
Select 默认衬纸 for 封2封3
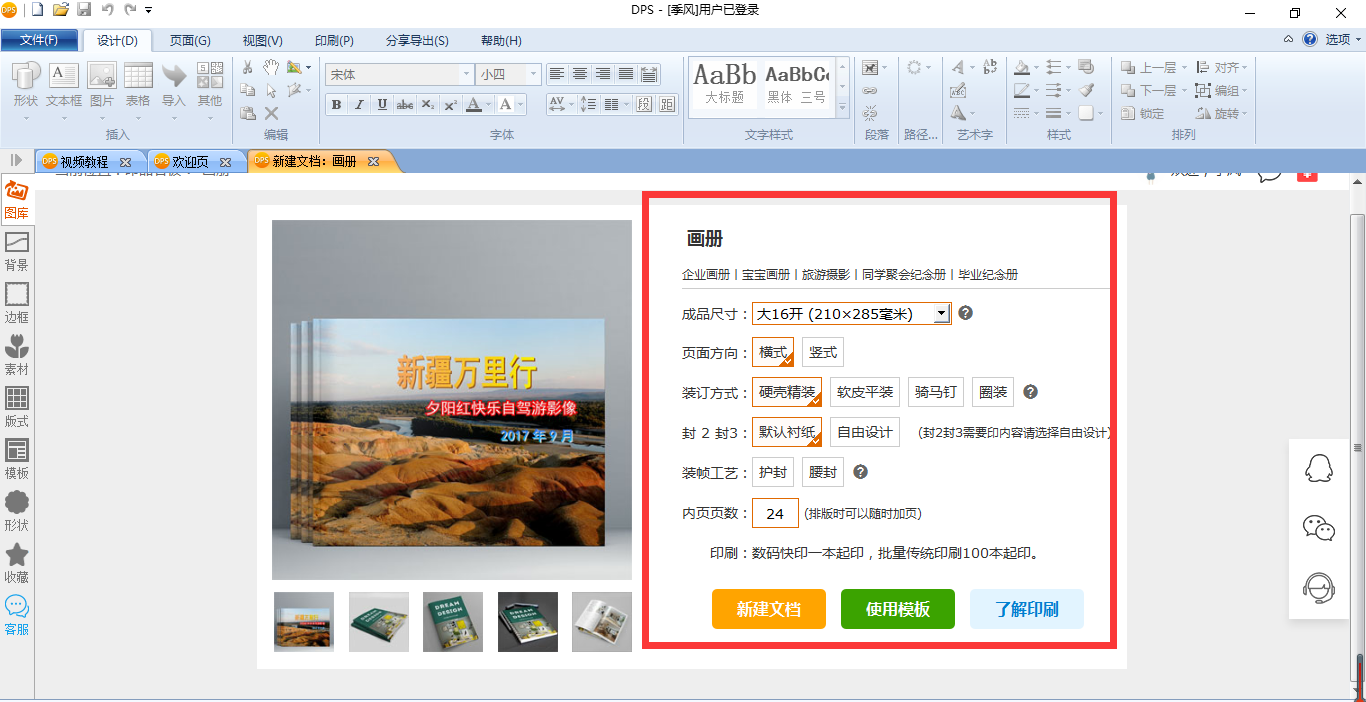coord(787,432)
